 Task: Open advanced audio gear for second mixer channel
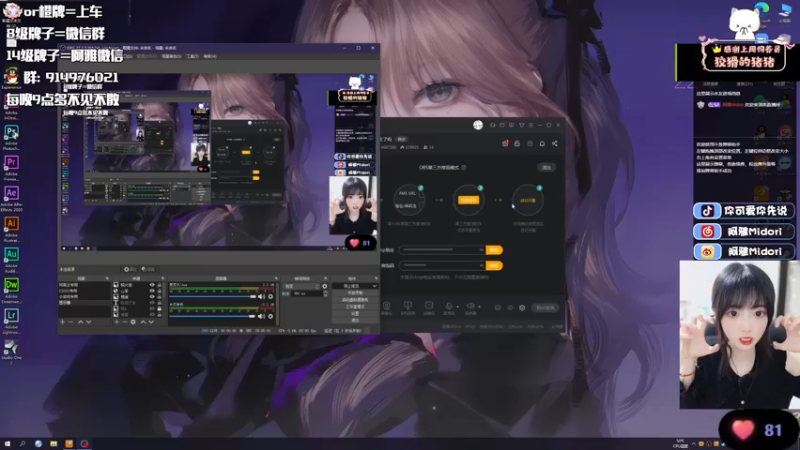270,316
